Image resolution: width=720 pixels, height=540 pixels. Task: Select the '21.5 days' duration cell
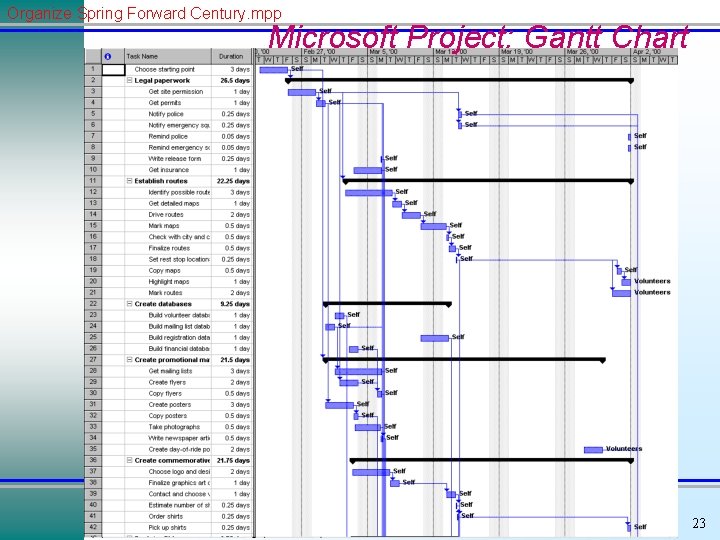(x=231, y=360)
